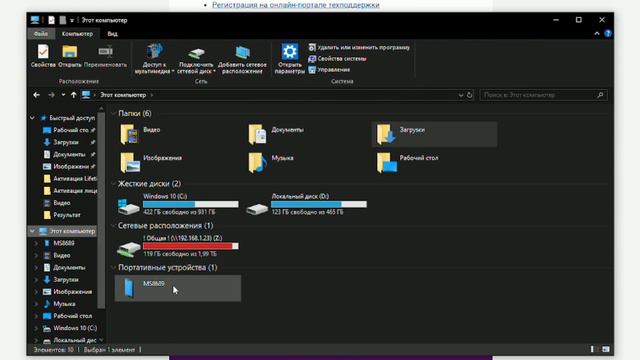
Task: Click the Manage (Управление) button
Action: (329, 69)
